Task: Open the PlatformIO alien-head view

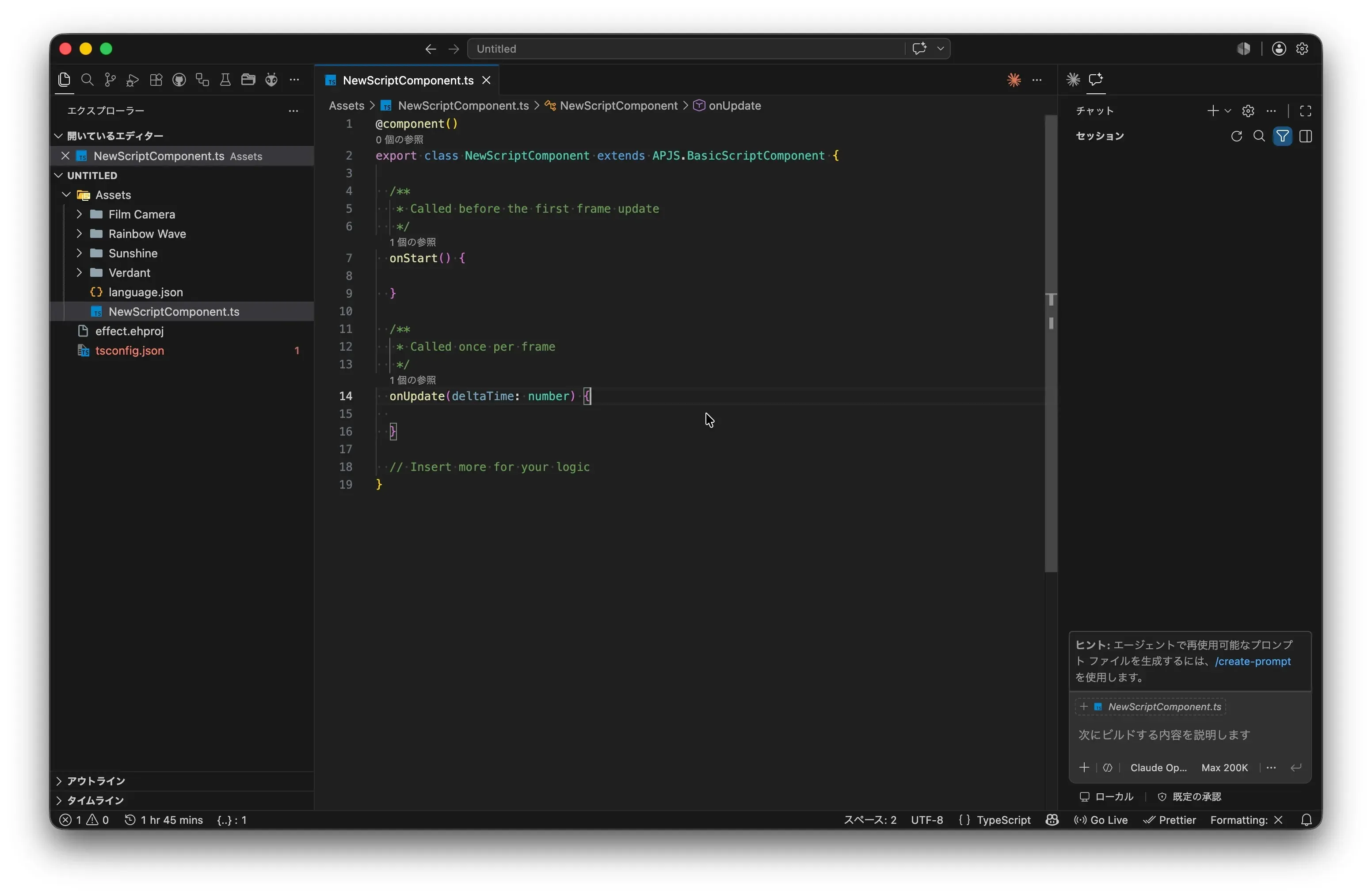Action: click(271, 80)
